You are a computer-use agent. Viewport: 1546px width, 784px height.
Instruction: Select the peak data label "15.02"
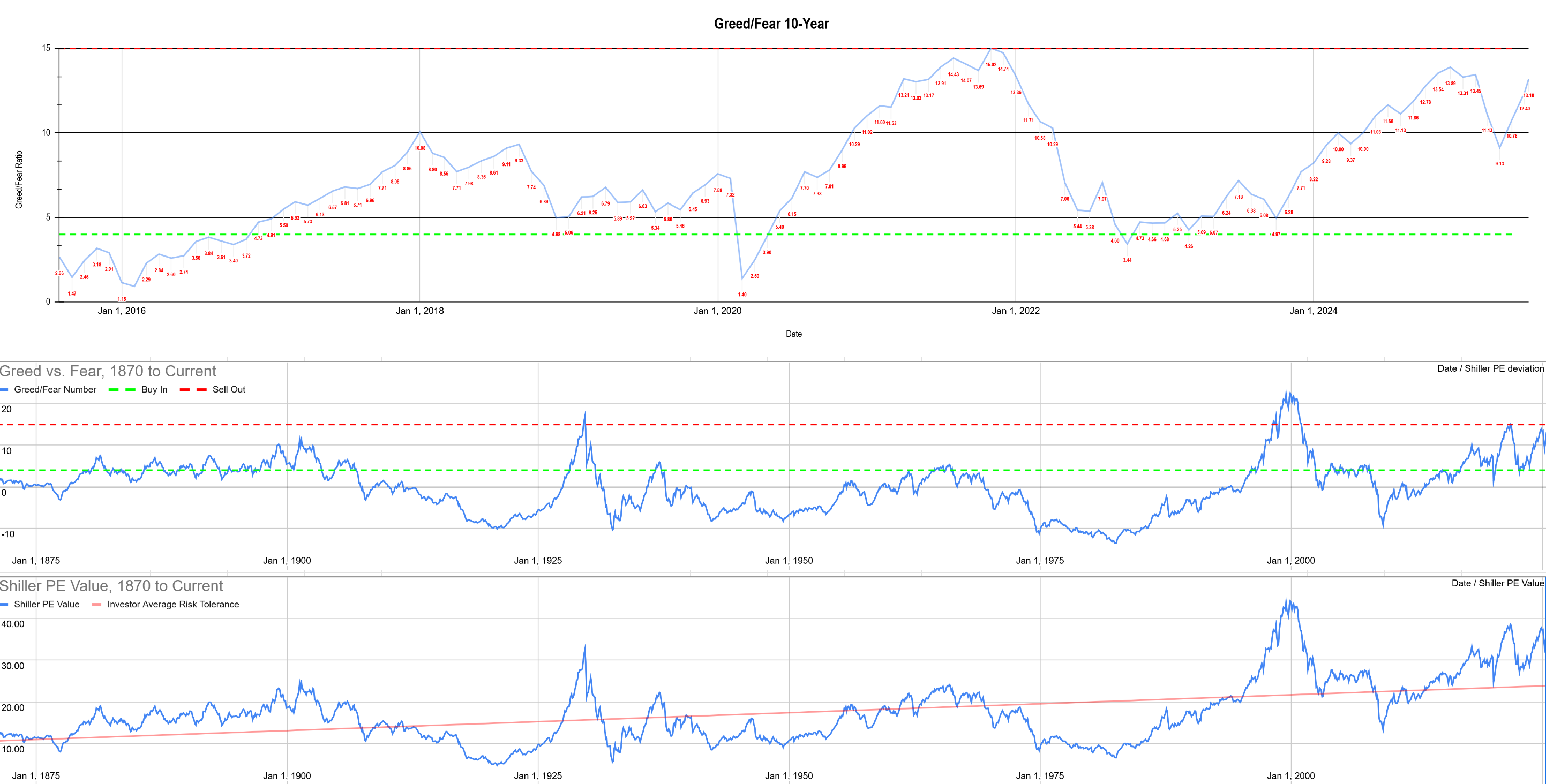click(991, 65)
